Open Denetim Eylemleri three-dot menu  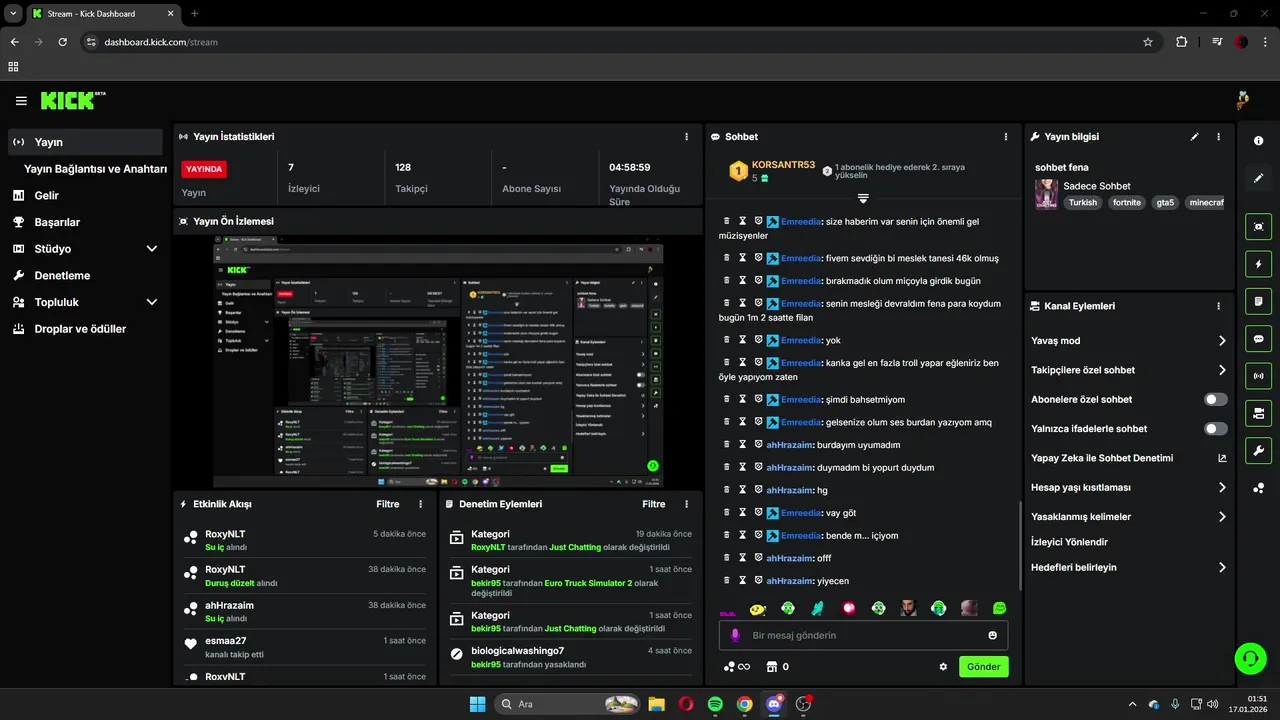686,504
